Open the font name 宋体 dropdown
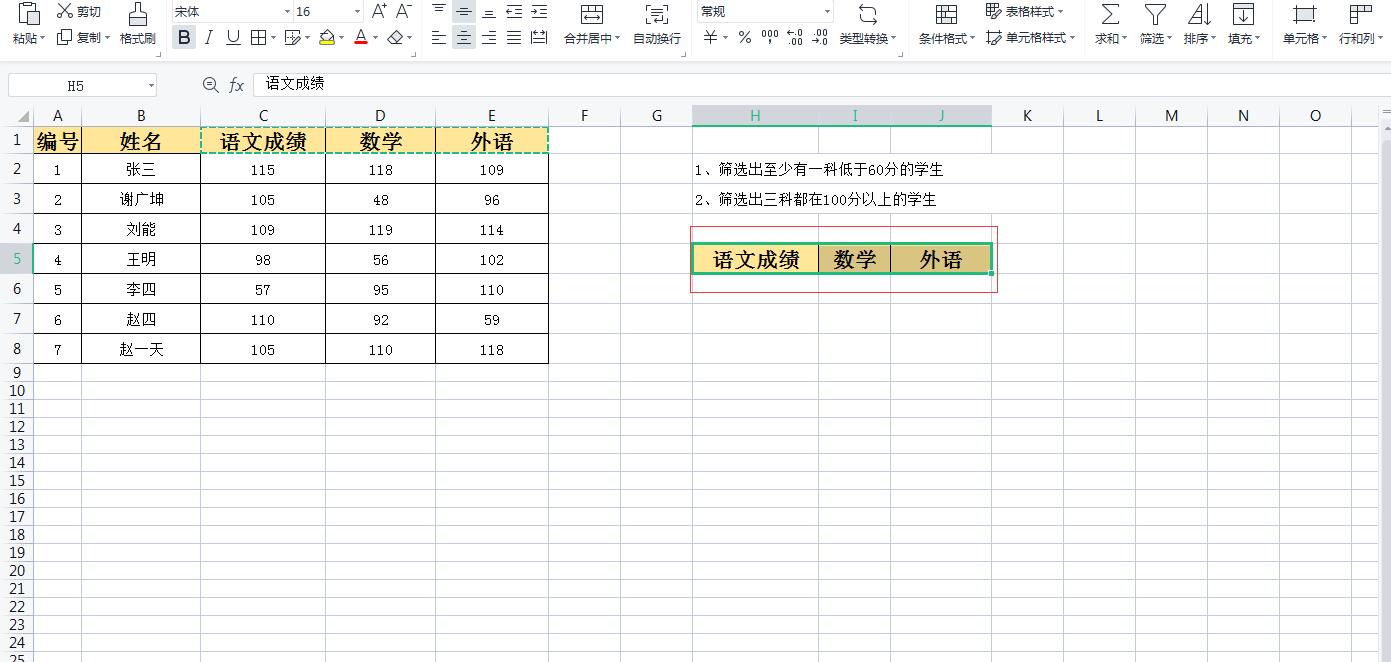 pyautogui.click(x=287, y=12)
